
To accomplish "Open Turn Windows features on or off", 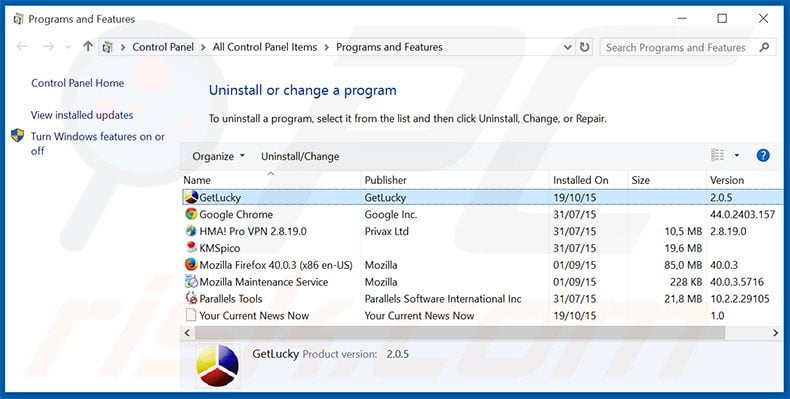I will click(x=98, y=144).
